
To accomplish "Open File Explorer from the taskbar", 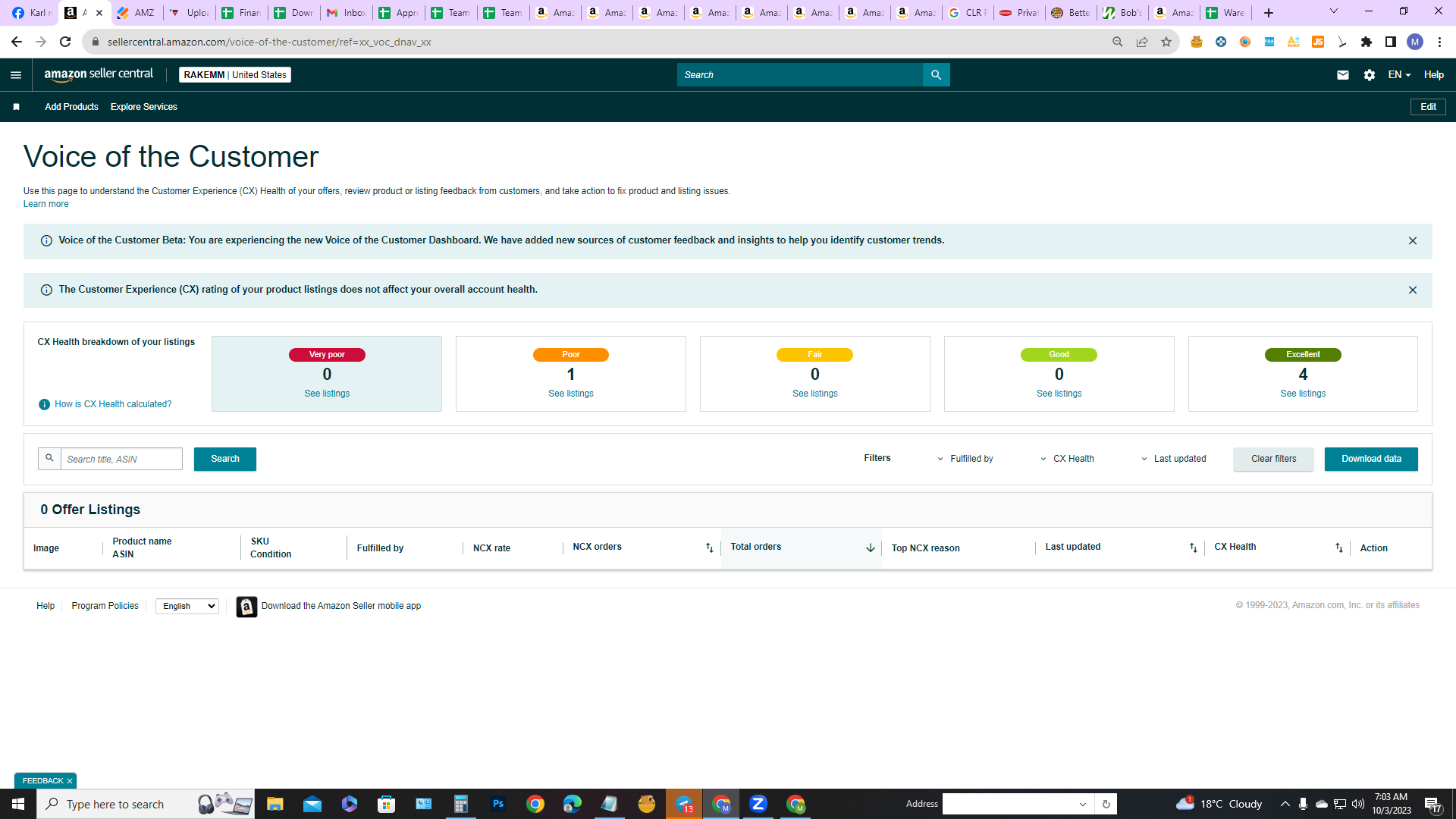I will 275,804.
